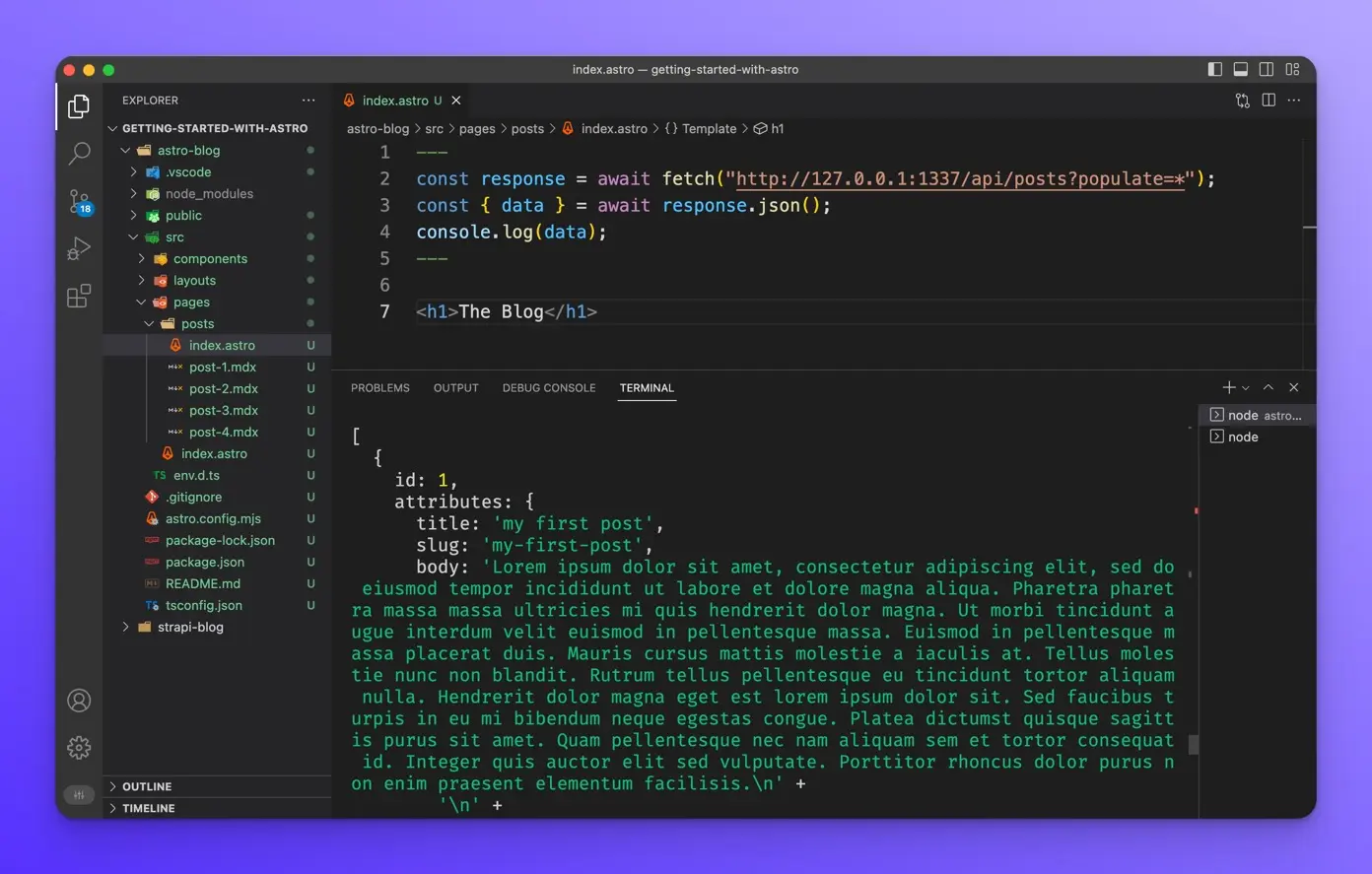1372x874 pixels.
Task: Open Run and Debug view
Action: tap(79, 248)
